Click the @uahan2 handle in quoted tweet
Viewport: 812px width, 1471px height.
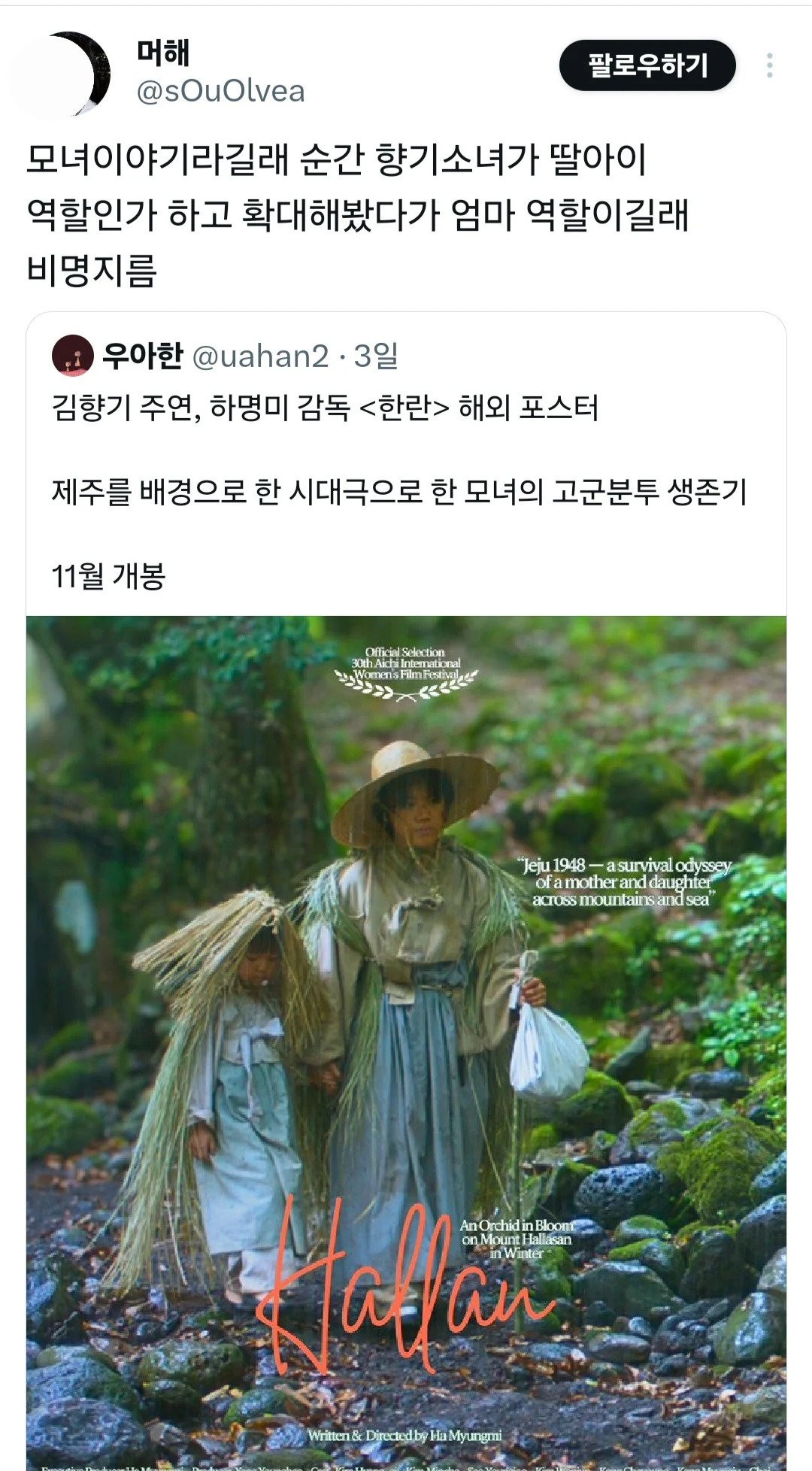coord(261,356)
